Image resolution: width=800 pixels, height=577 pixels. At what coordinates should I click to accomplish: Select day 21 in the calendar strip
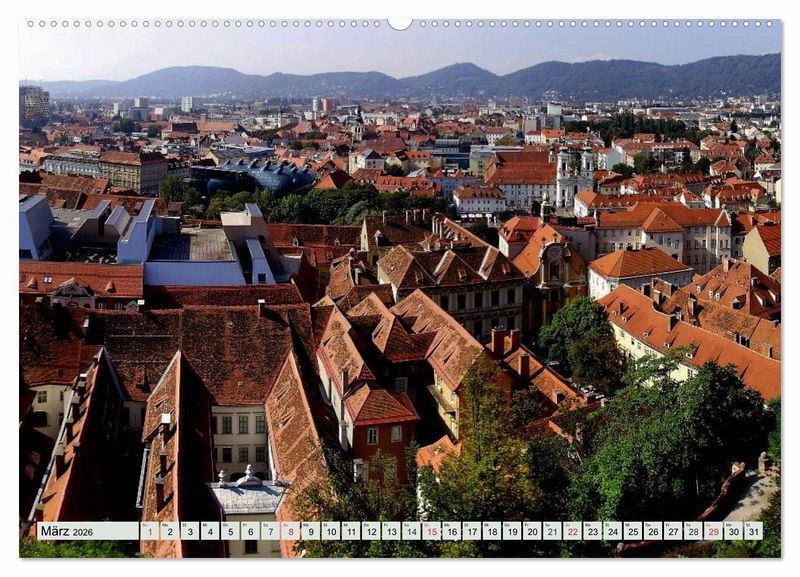[x=553, y=531]
